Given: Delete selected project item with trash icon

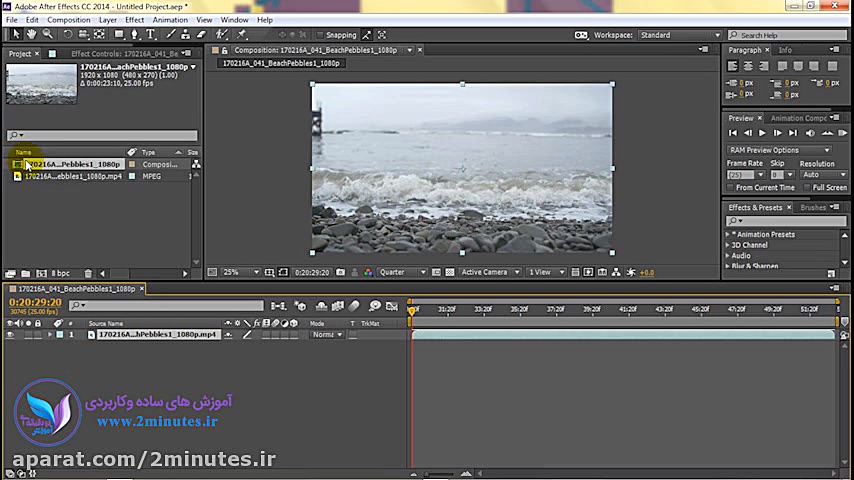Looking at the screenshot, I should point(88,274).
